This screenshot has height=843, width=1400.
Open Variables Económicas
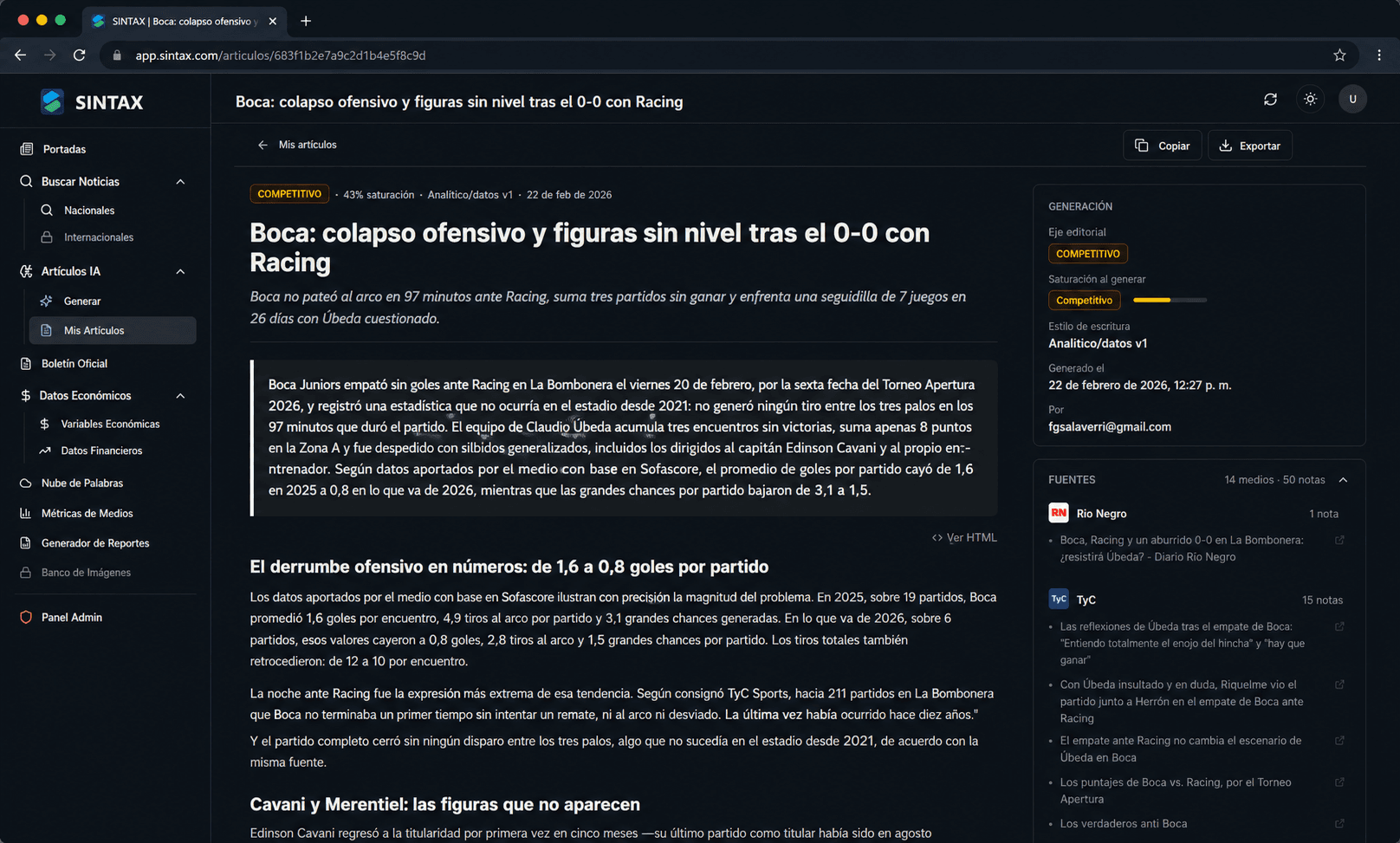click(x=110, y=425)
